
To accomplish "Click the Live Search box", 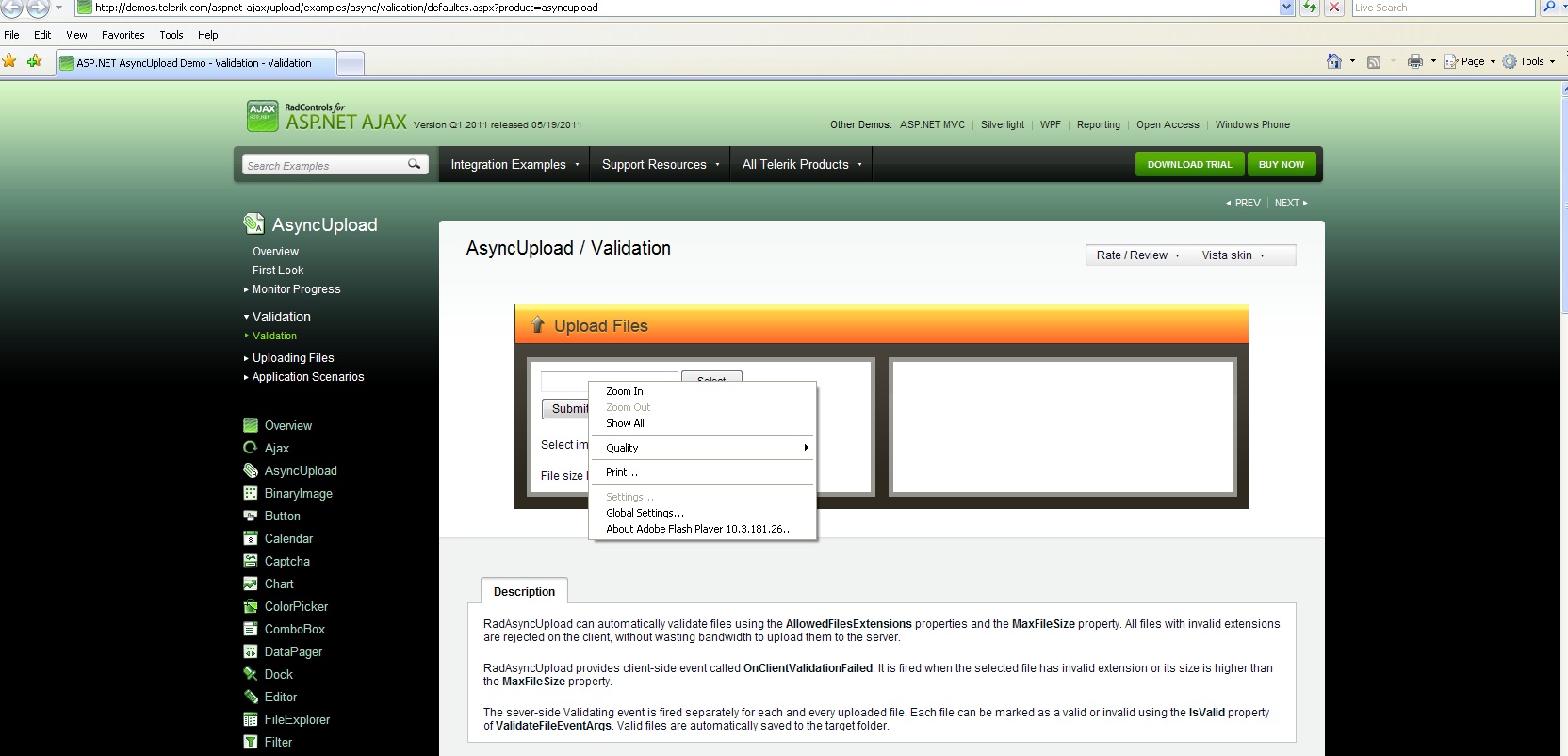I will pyautogui.click(x=1443, y=8).
